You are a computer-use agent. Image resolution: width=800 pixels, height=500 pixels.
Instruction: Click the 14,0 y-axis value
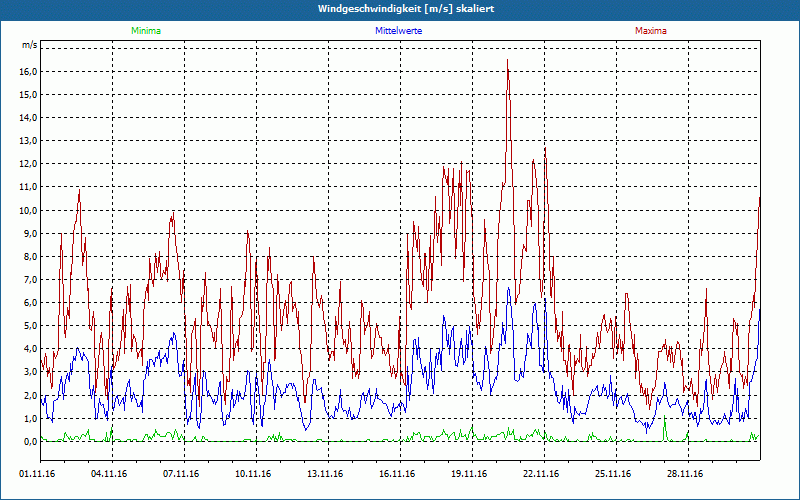30,118
